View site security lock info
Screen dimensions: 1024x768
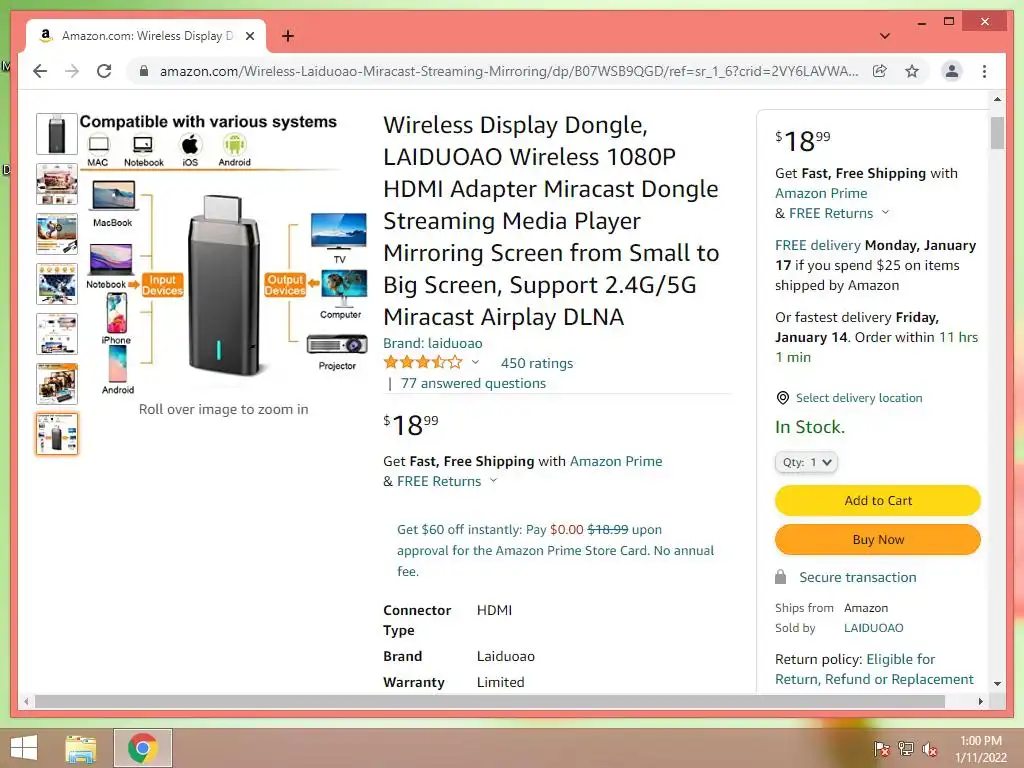[x=144, y=71]
